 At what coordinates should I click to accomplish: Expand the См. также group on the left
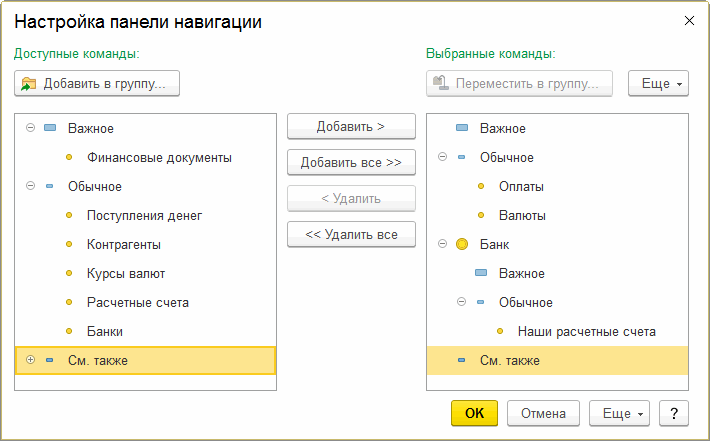(x=30, y=360)
